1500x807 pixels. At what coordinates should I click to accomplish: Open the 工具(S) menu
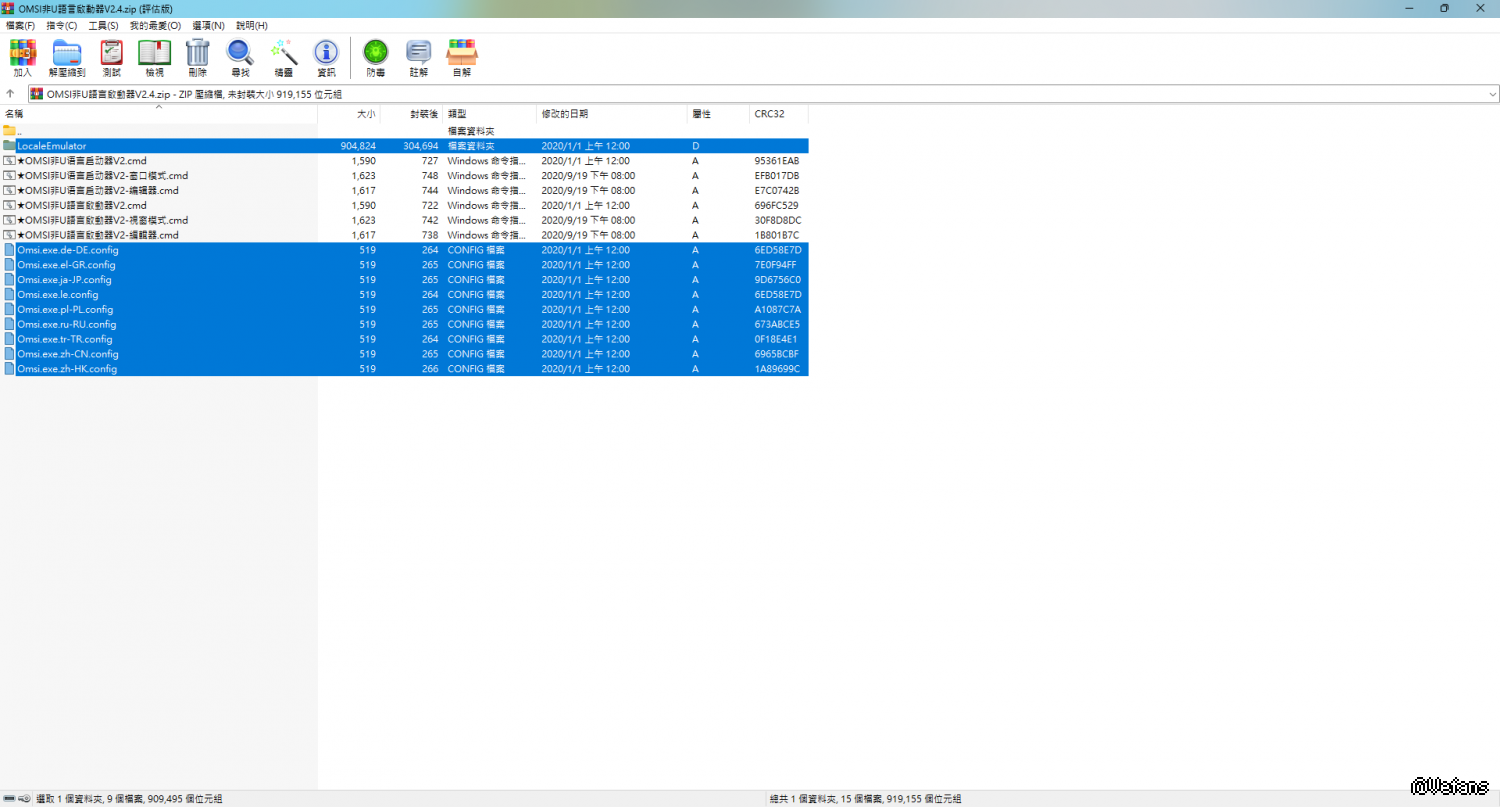(x=103, y=25)
